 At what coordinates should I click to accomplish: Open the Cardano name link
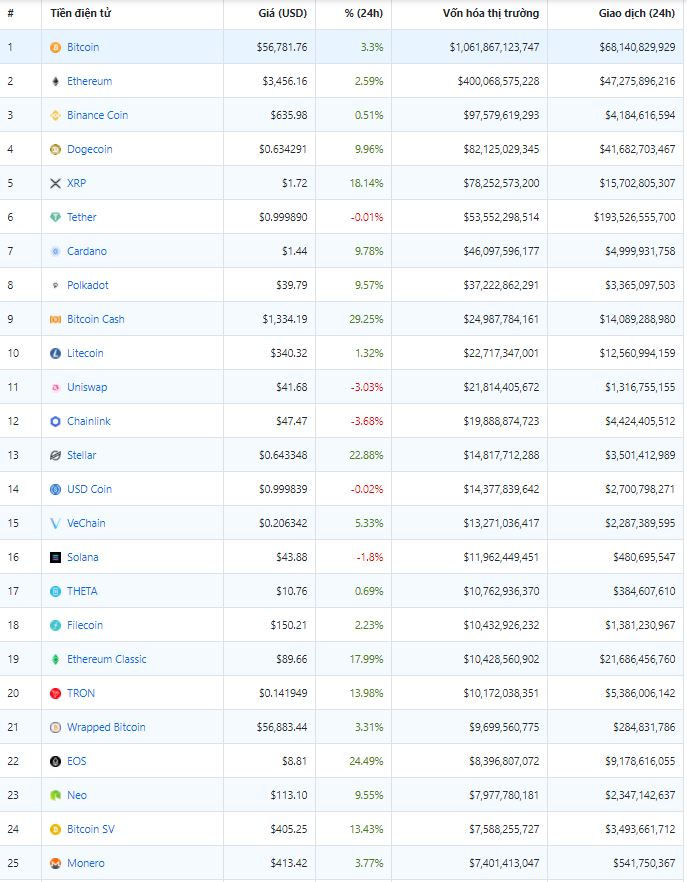[x=87, y=251]
